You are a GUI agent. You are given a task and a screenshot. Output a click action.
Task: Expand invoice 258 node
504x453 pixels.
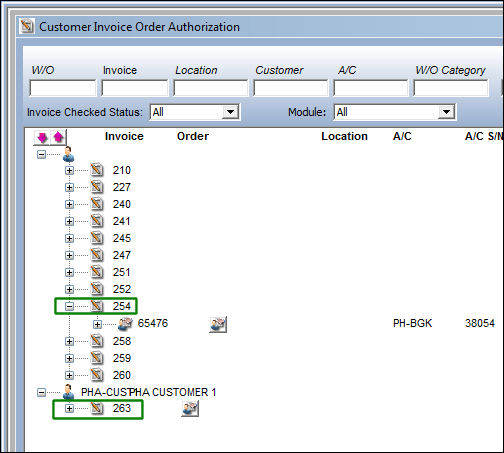pyautogui.click(x=69, y=341)
